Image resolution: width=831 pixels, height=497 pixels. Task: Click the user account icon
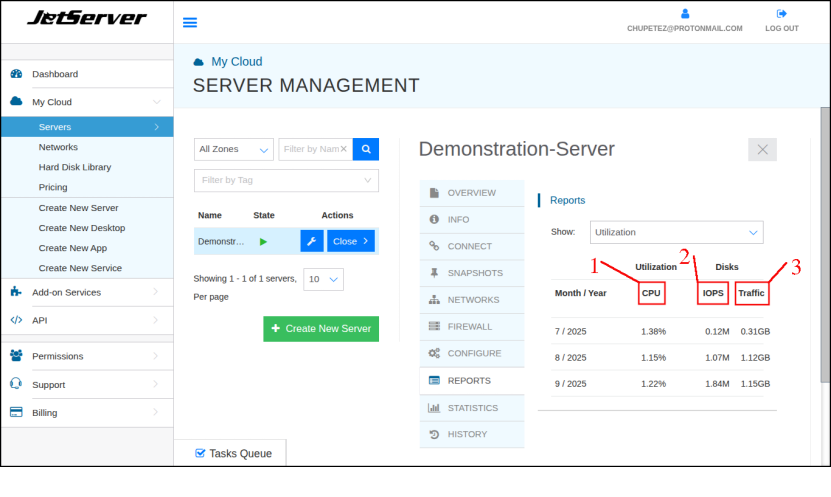pos(685,14)
